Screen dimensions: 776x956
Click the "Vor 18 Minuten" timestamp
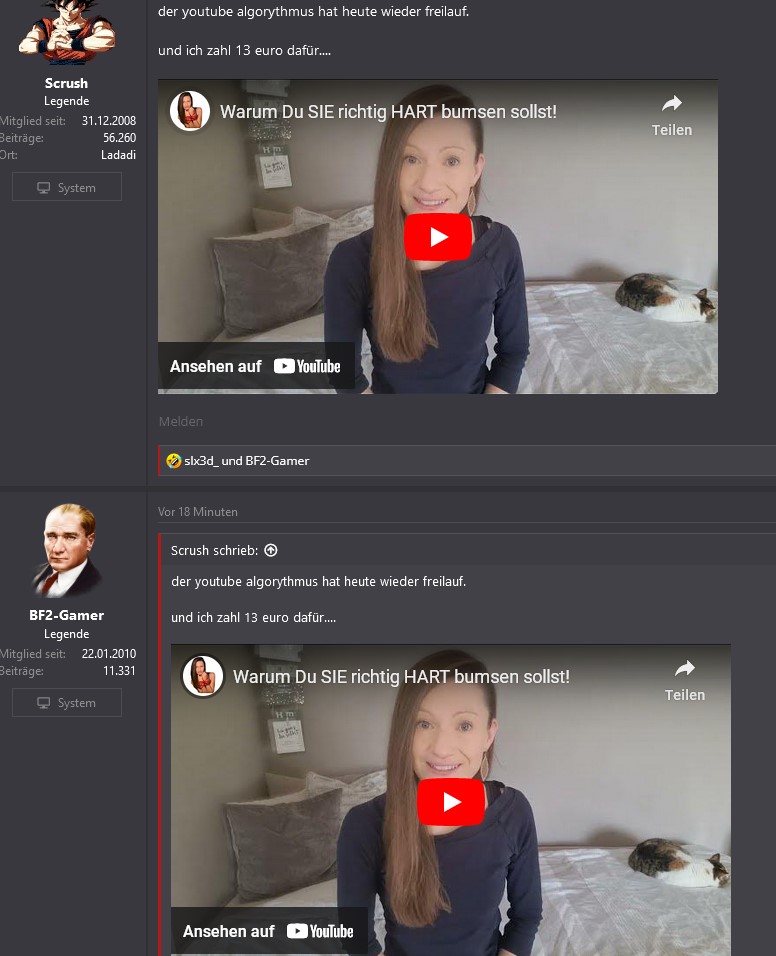coord(198,512)
